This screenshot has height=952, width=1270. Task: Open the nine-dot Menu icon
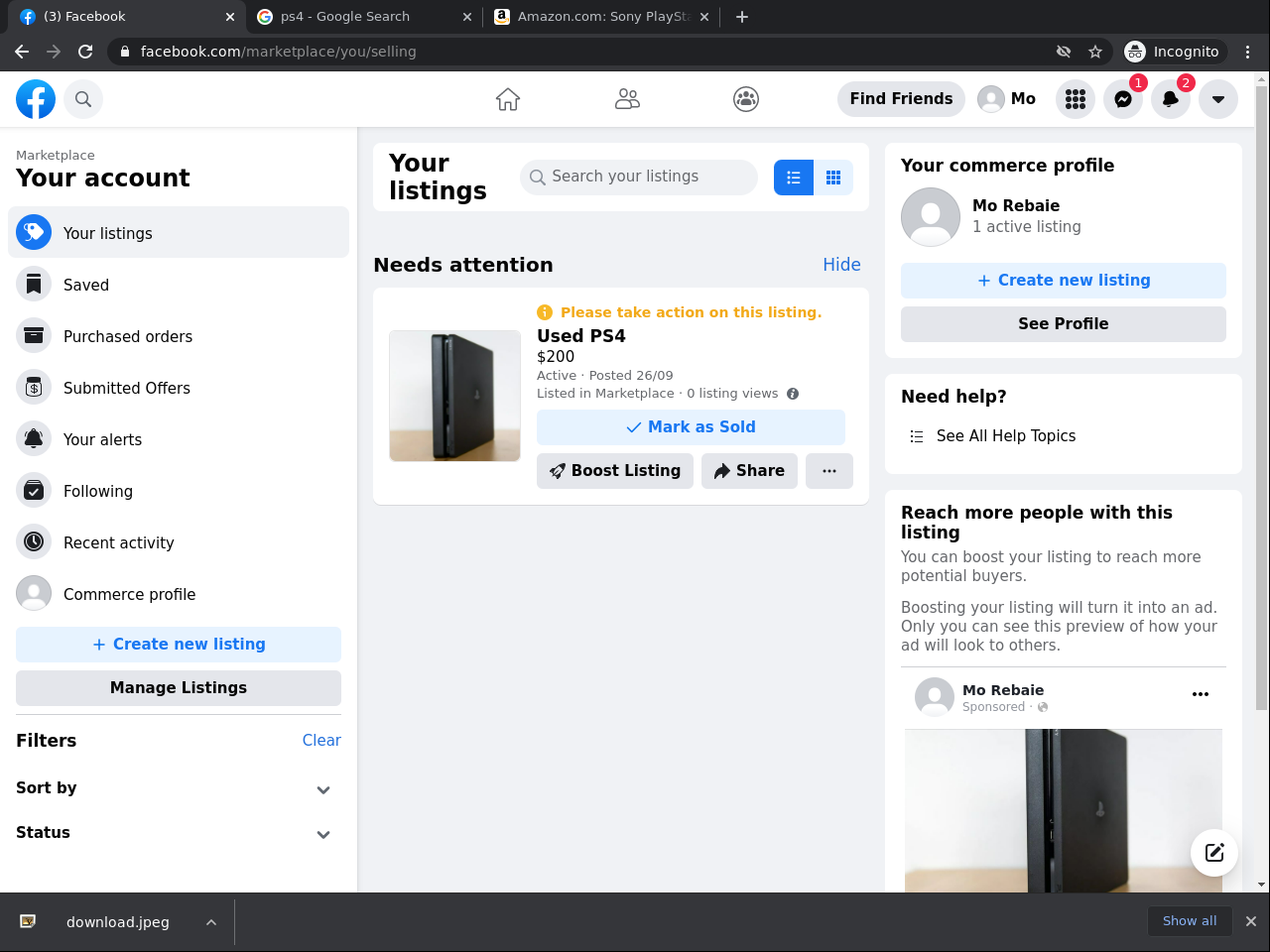1076,99
